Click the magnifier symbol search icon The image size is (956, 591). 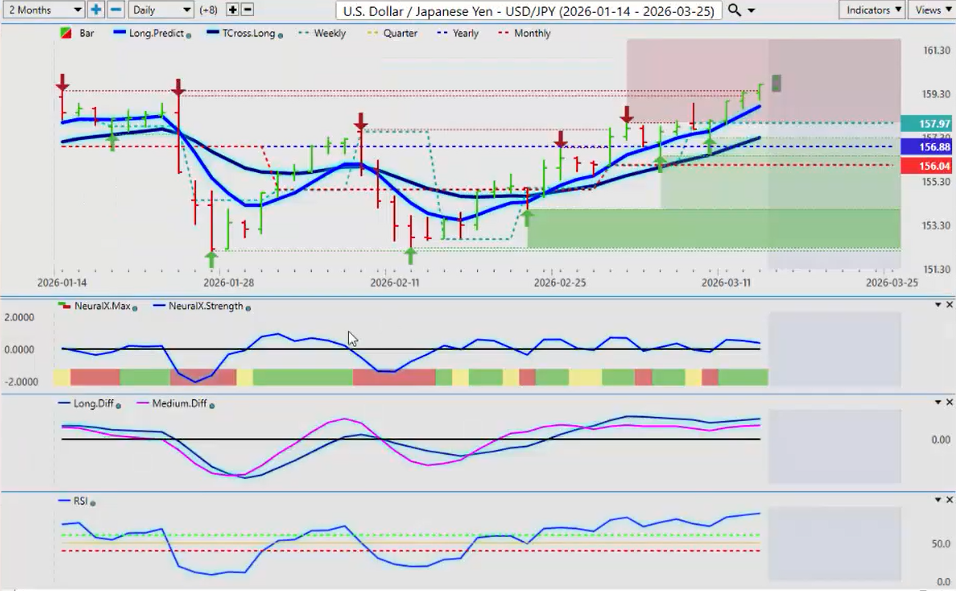pos(735,9)
